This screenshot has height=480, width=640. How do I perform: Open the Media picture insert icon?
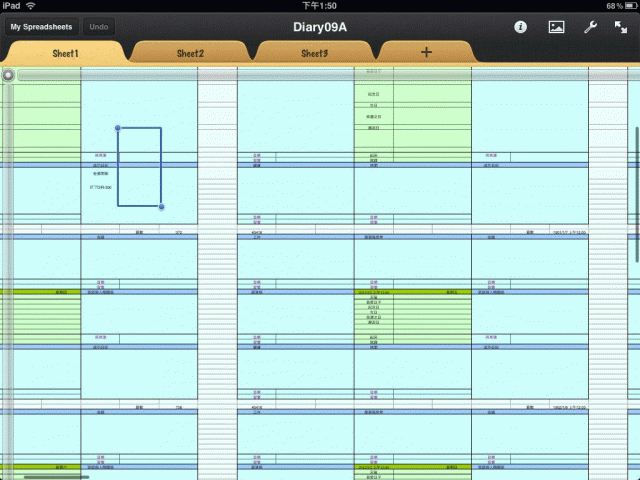pos(556,27)
